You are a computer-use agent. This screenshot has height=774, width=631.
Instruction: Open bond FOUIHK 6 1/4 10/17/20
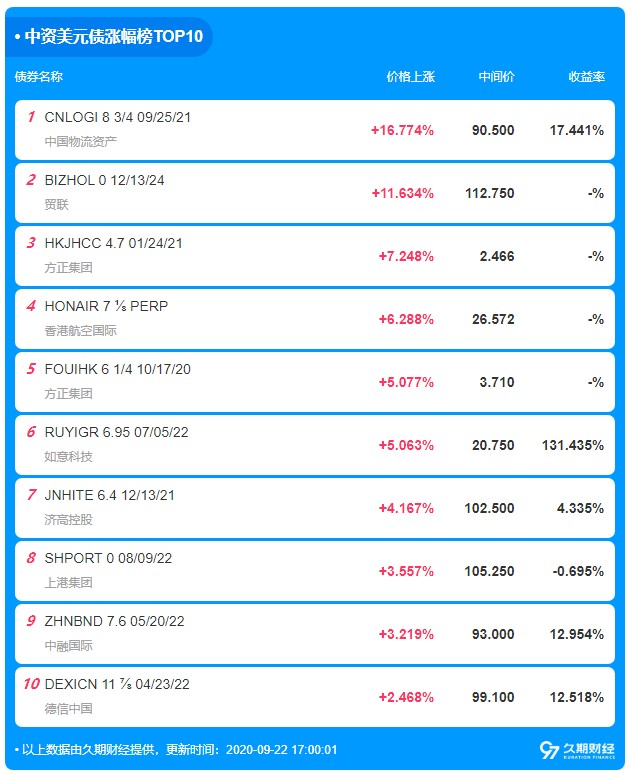pyautogui.click(x=118, y=369)
